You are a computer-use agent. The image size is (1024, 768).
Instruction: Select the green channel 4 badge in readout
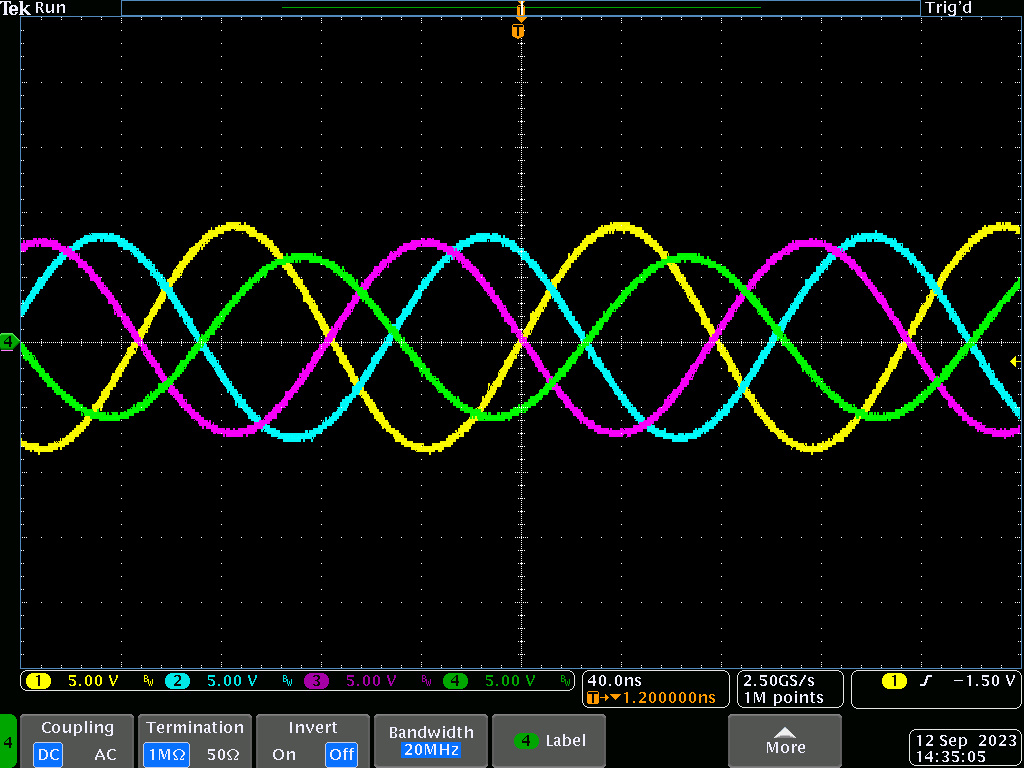(x=455, y=681)
